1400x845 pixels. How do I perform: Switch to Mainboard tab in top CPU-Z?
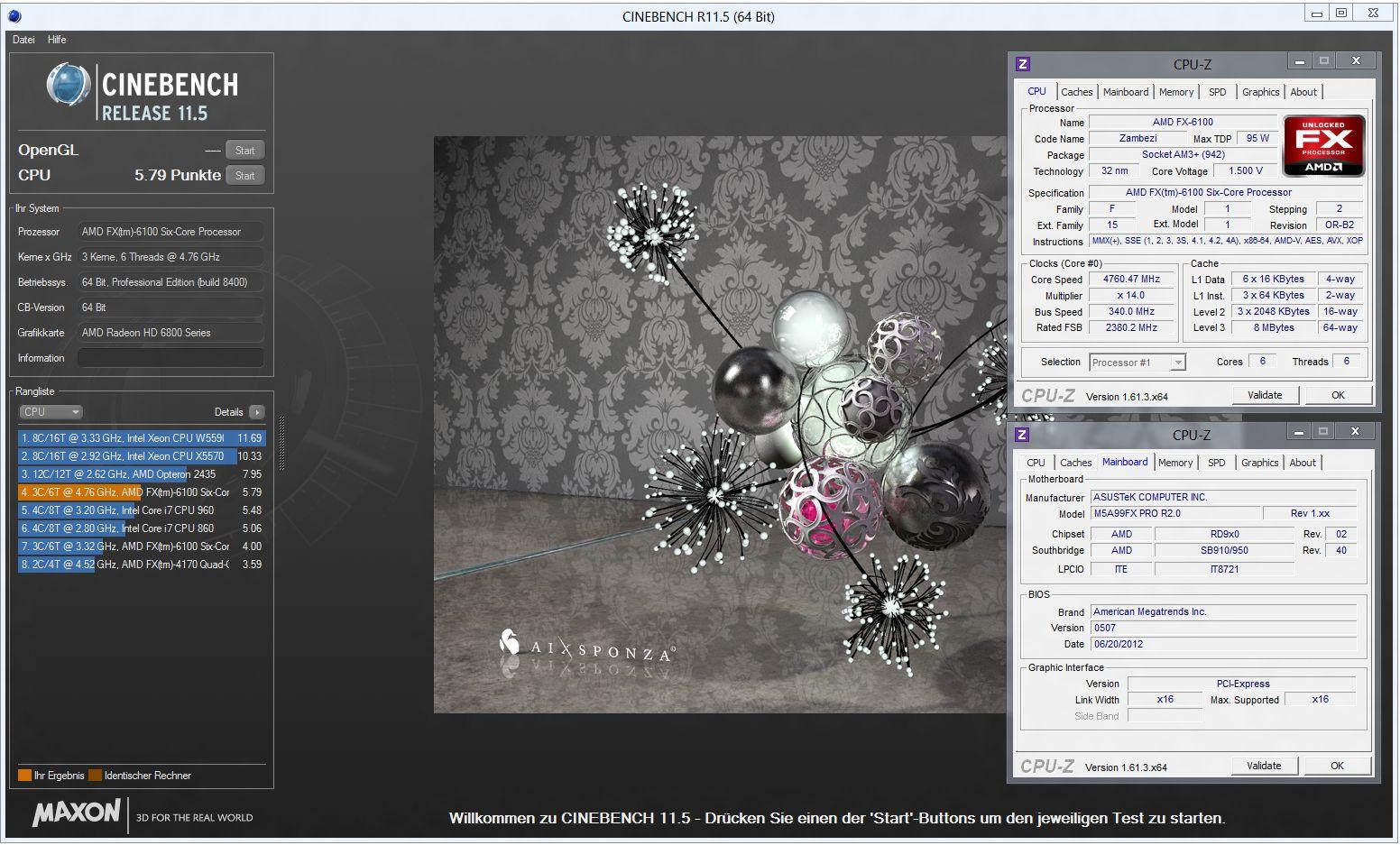click(x=1126, y=92)
